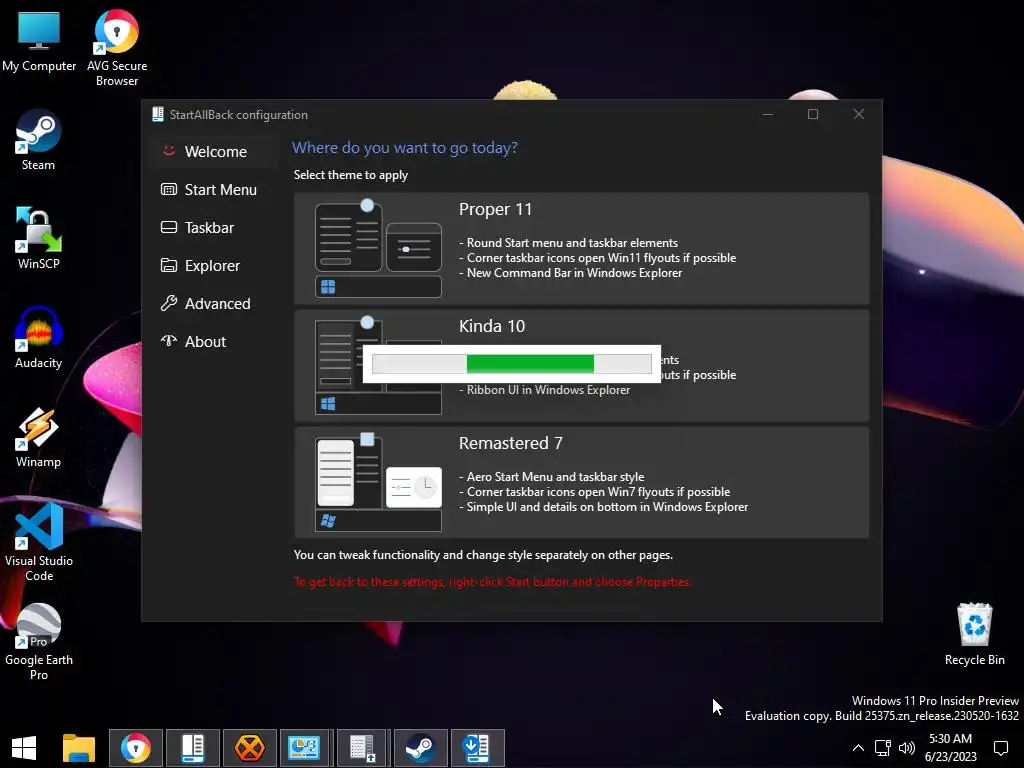Minimize the StartAllBack configuration window

(x=768, y=114)
